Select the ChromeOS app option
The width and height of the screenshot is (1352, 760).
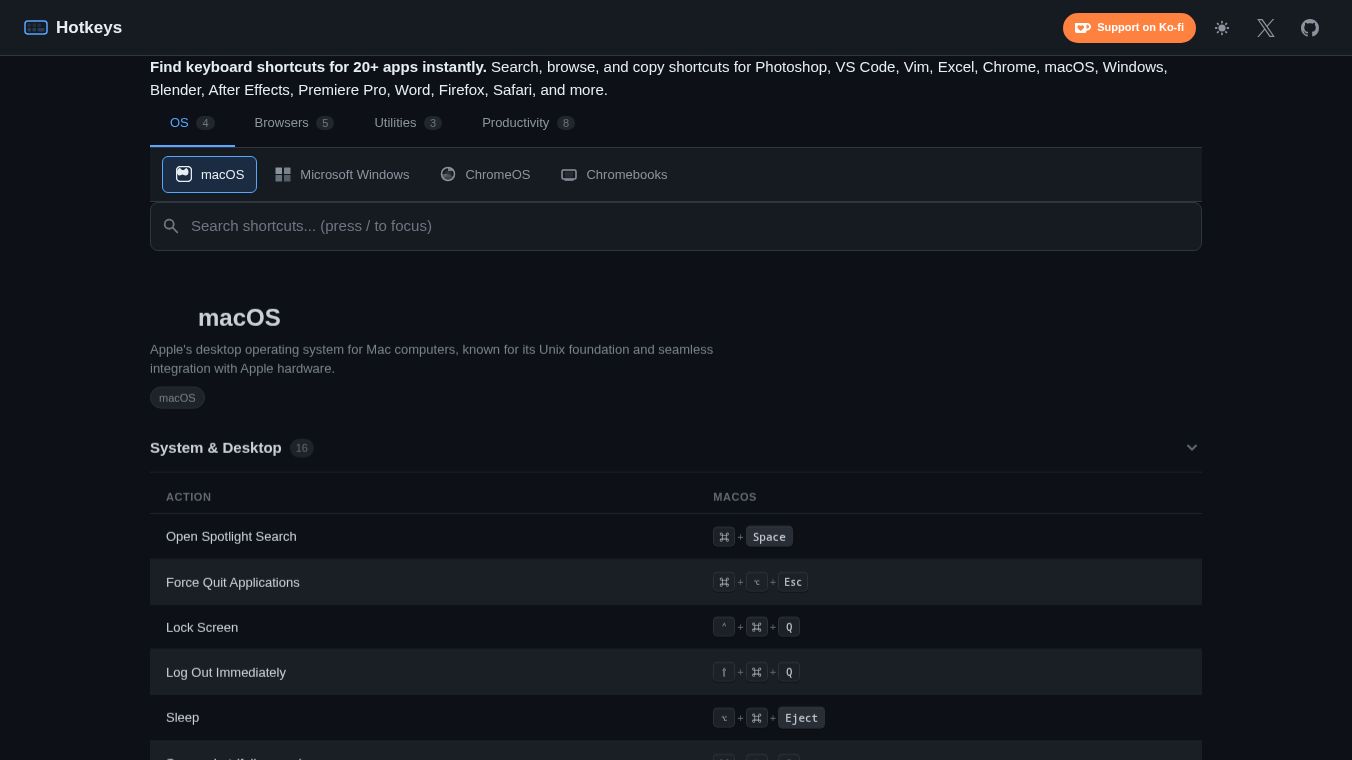pos(485,174)
